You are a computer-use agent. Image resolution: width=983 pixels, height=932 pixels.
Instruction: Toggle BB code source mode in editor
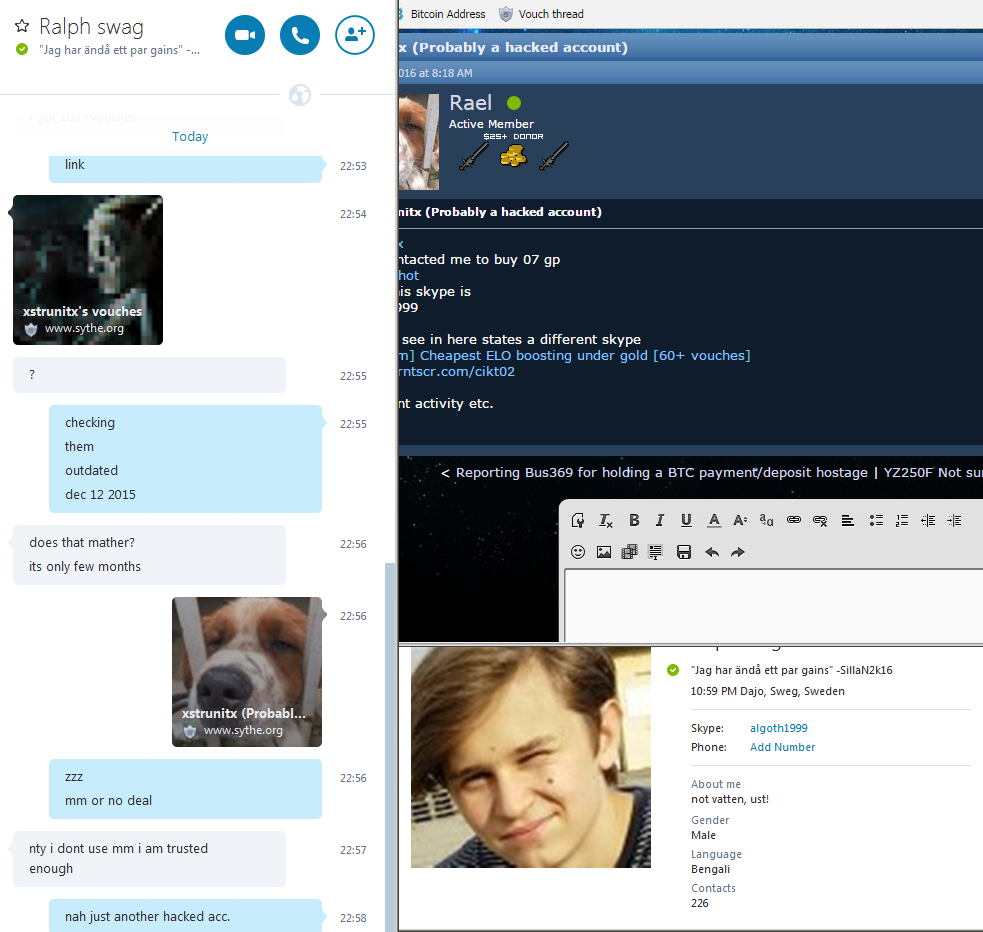[578, 520]
